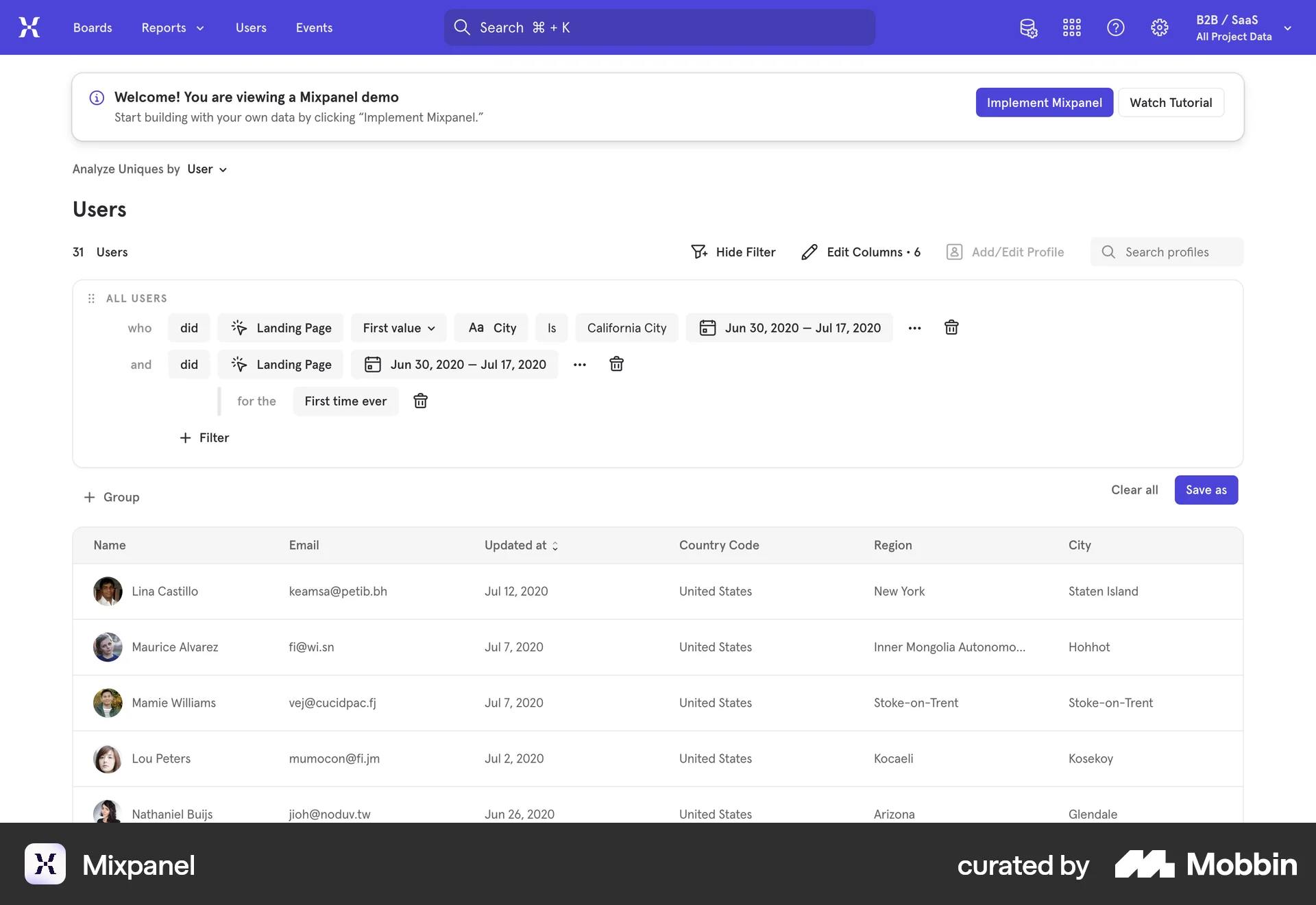The image size is (1316, 905).
Task: Open settings via the gear icon
Action: click(x=1159, y=27)
